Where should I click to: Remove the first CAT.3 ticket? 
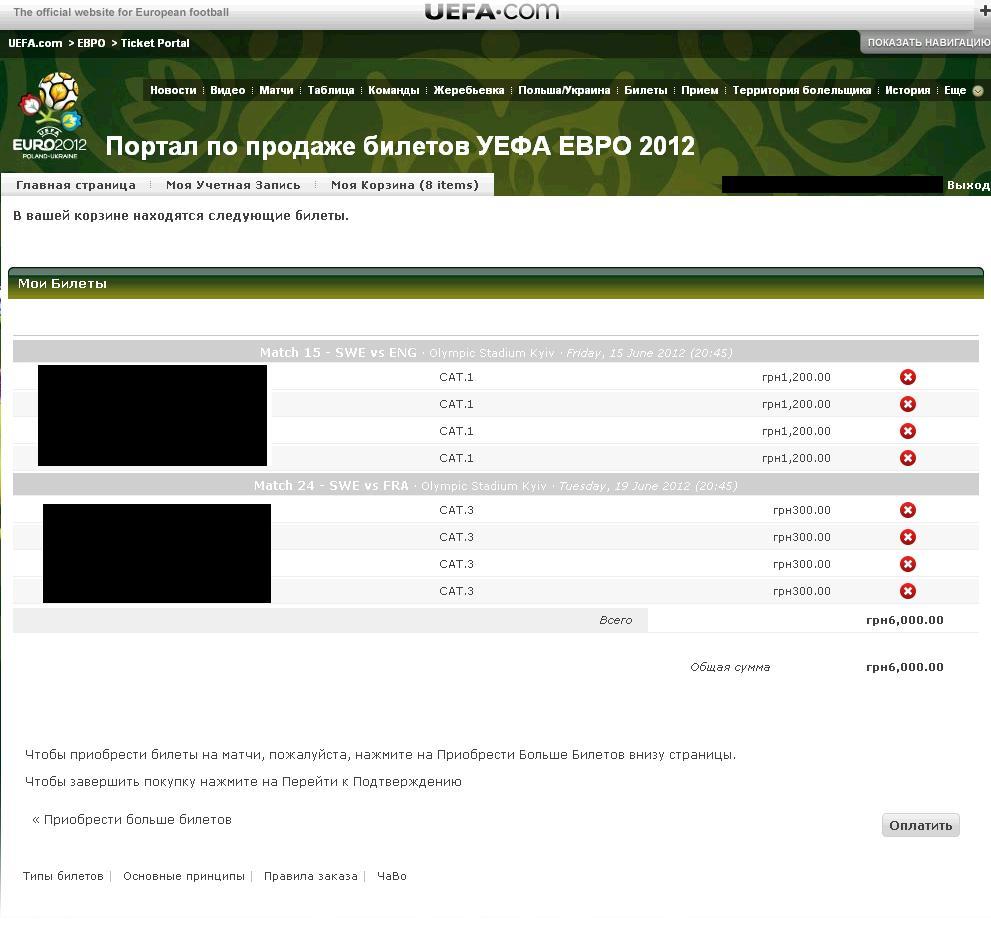pyautogui.click(x=908, y=510)
